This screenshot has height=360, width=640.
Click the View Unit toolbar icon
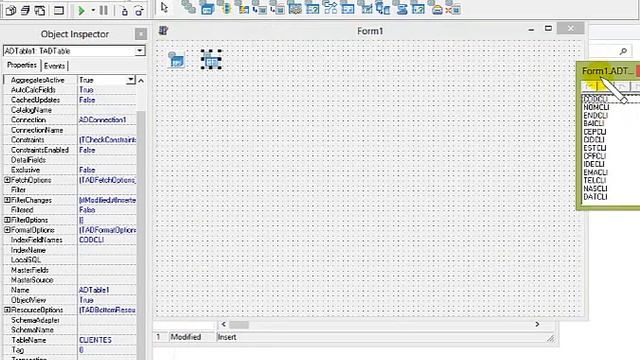click(x=11, y=10)
